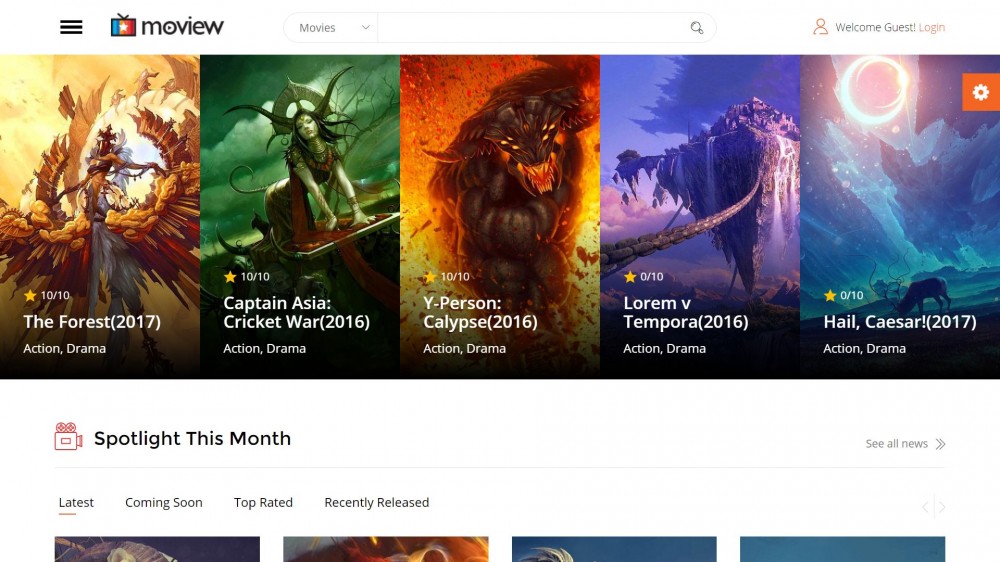This screenshot has height=562, width=1000.
Task: Expand the Movies category dropdown
Action: pos(331,27)
